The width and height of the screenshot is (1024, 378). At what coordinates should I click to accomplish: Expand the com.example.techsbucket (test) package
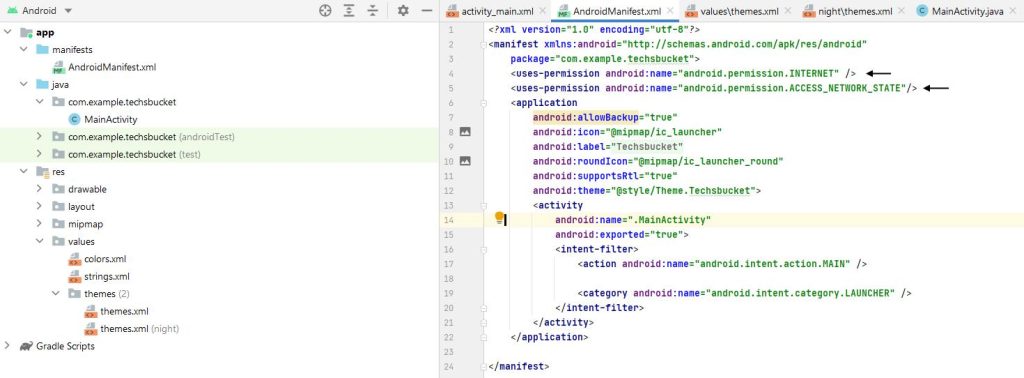(39, 154)
